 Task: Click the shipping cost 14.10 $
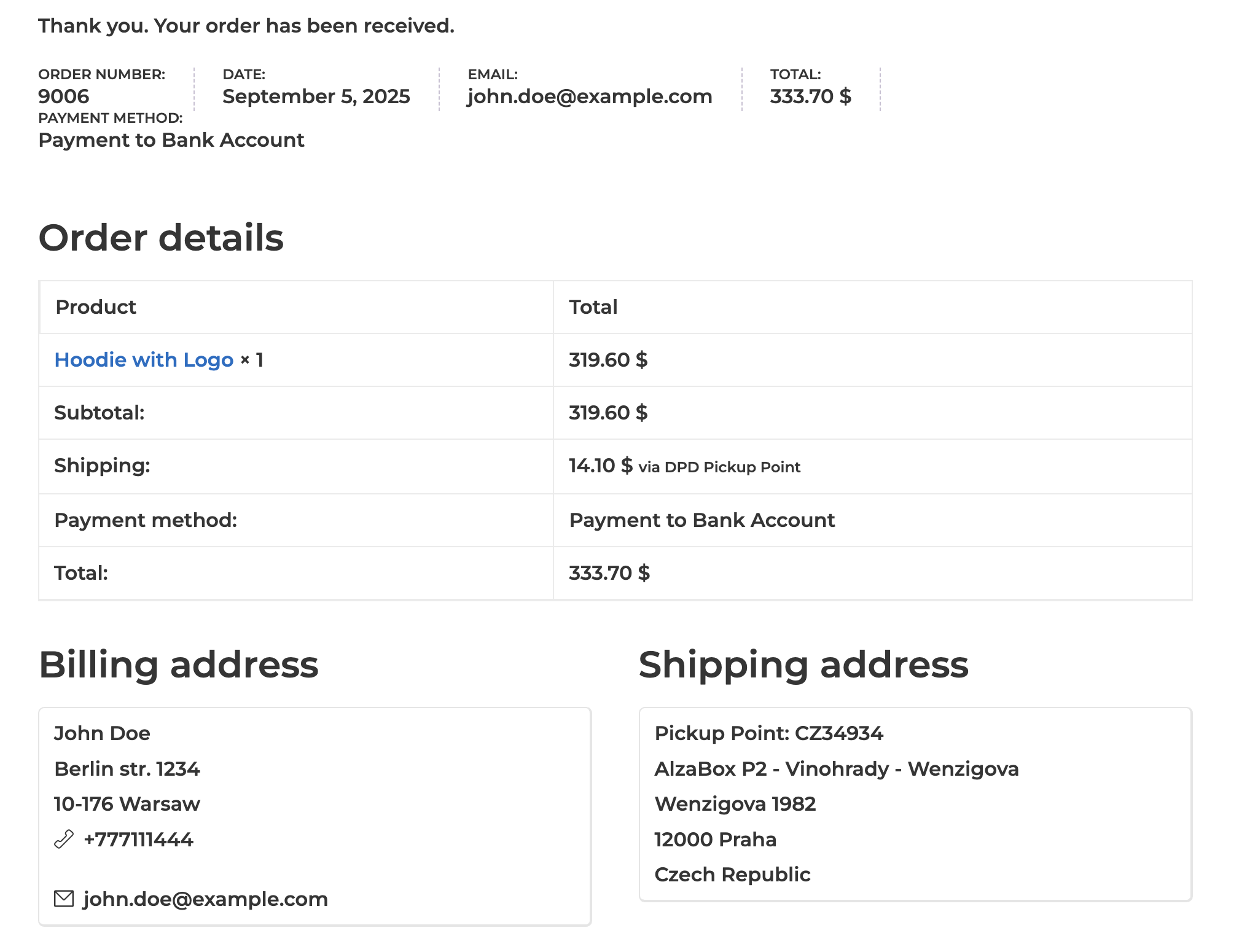point(600,466)
